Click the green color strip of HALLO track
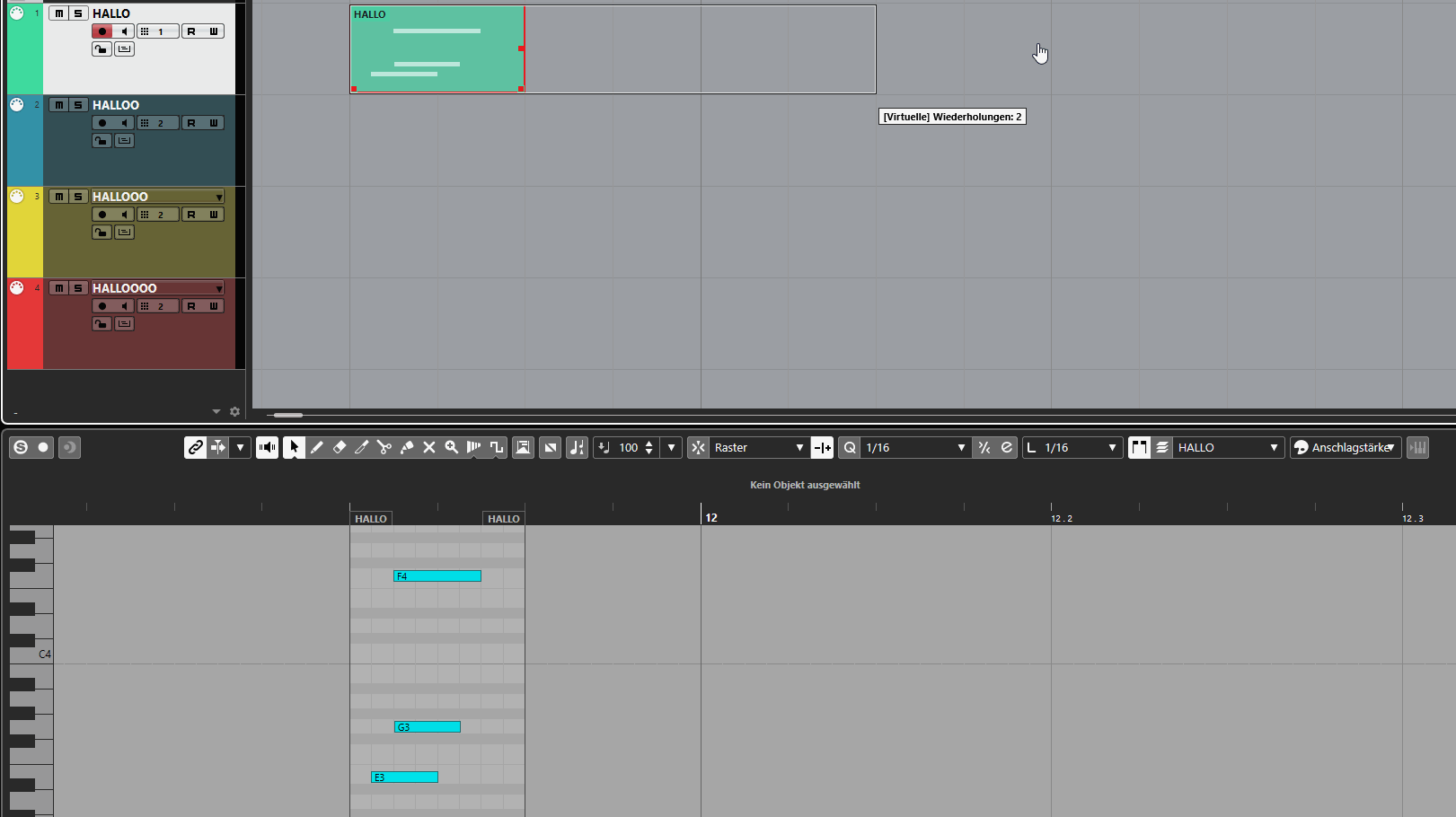Viewport: 1456px width, 817px height. [x=25, y=48]
